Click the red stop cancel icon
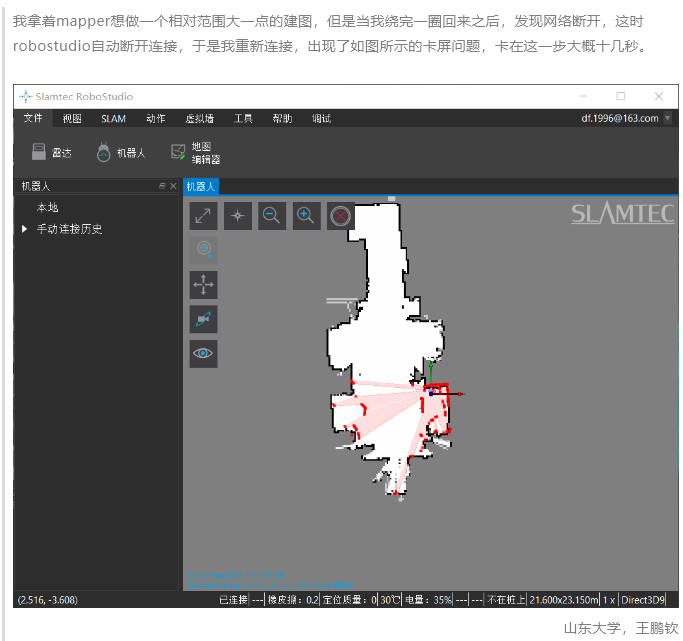Viewport: 683px width, 641px height. (x=341, y=216)
